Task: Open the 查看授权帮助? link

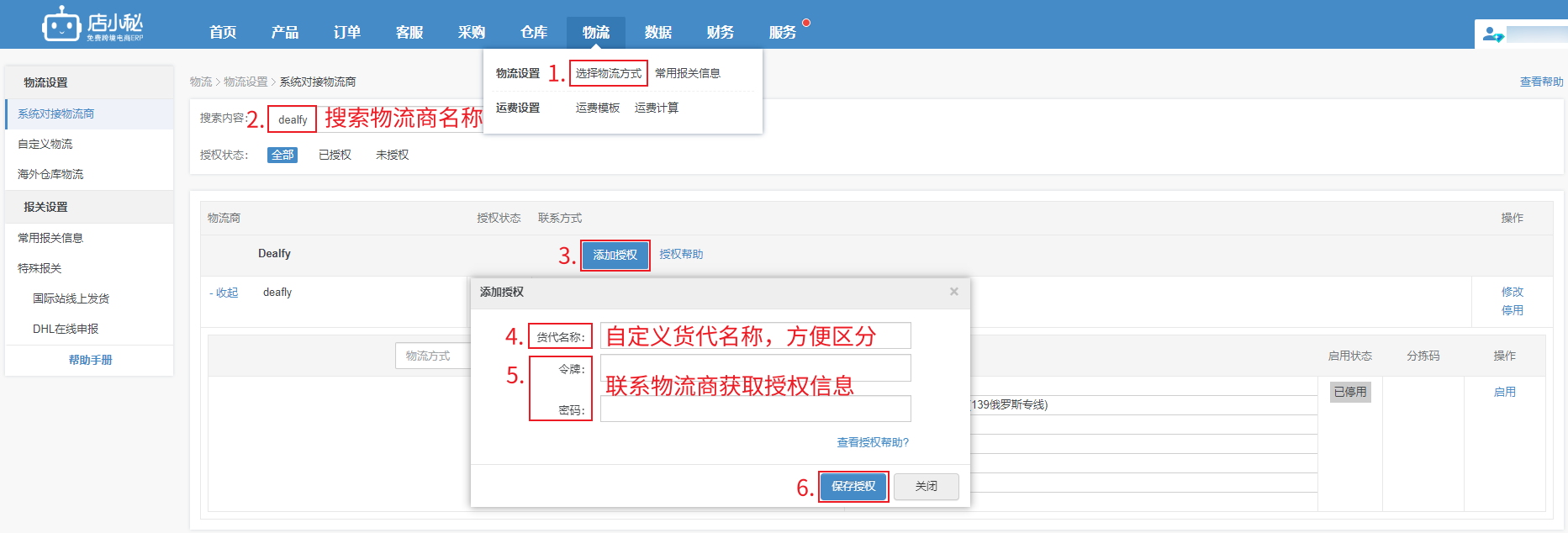Action: pyautogui.click(x=872, y=442)
